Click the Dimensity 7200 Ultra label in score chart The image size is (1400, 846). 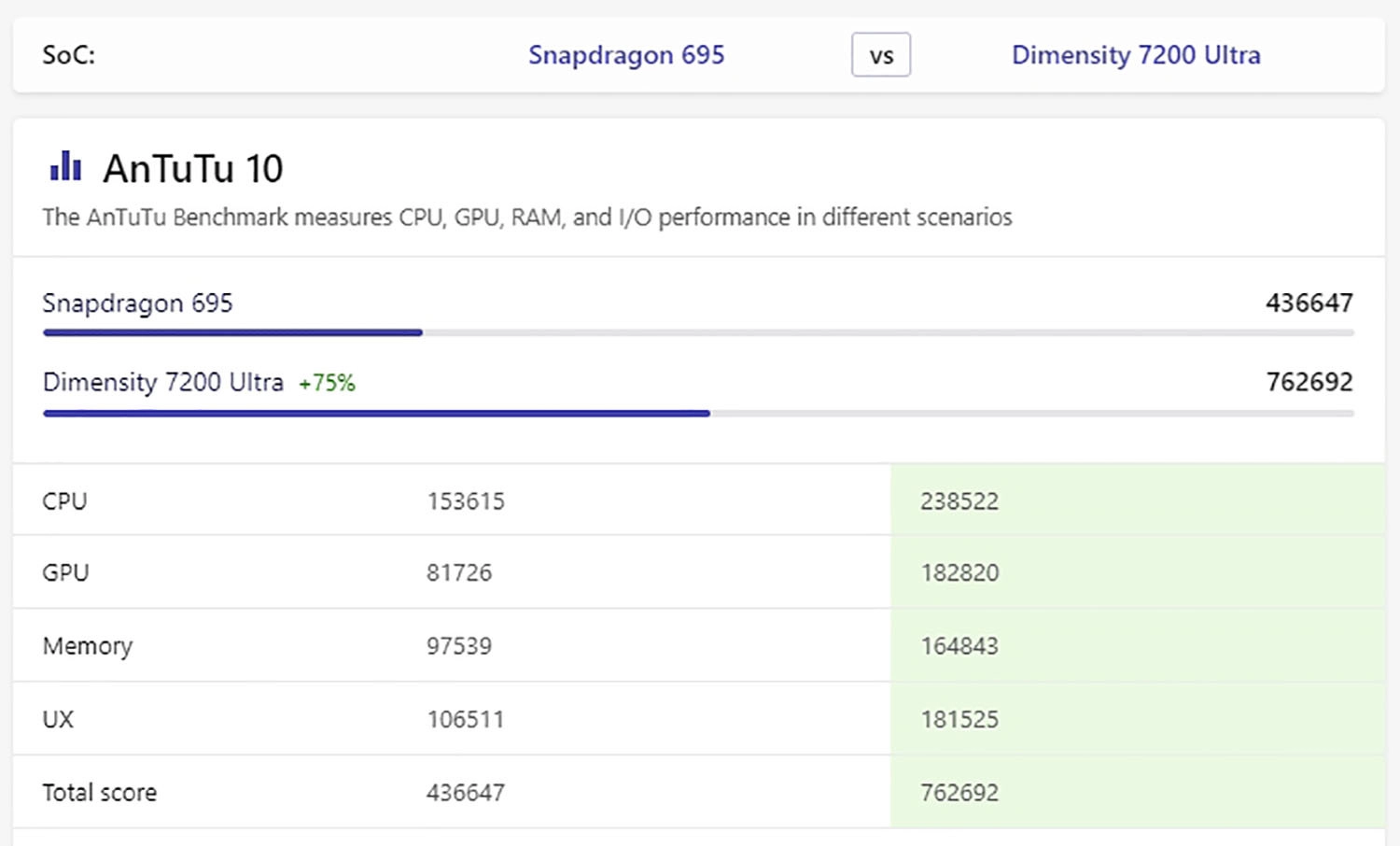pyautogui.click(x=163, y=382)
